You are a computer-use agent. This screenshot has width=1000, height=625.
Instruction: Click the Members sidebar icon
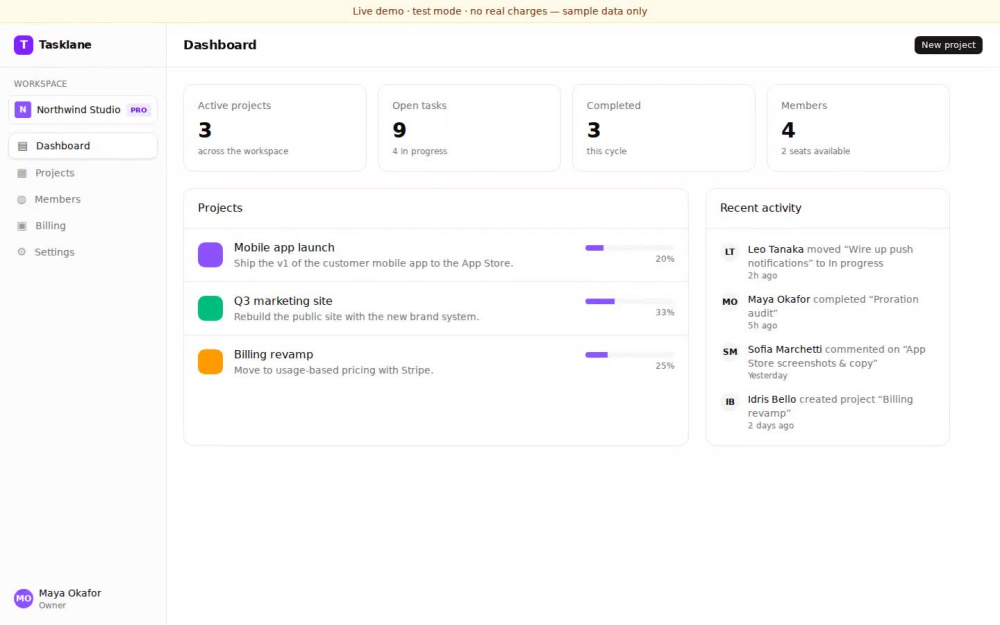point(22,200)
